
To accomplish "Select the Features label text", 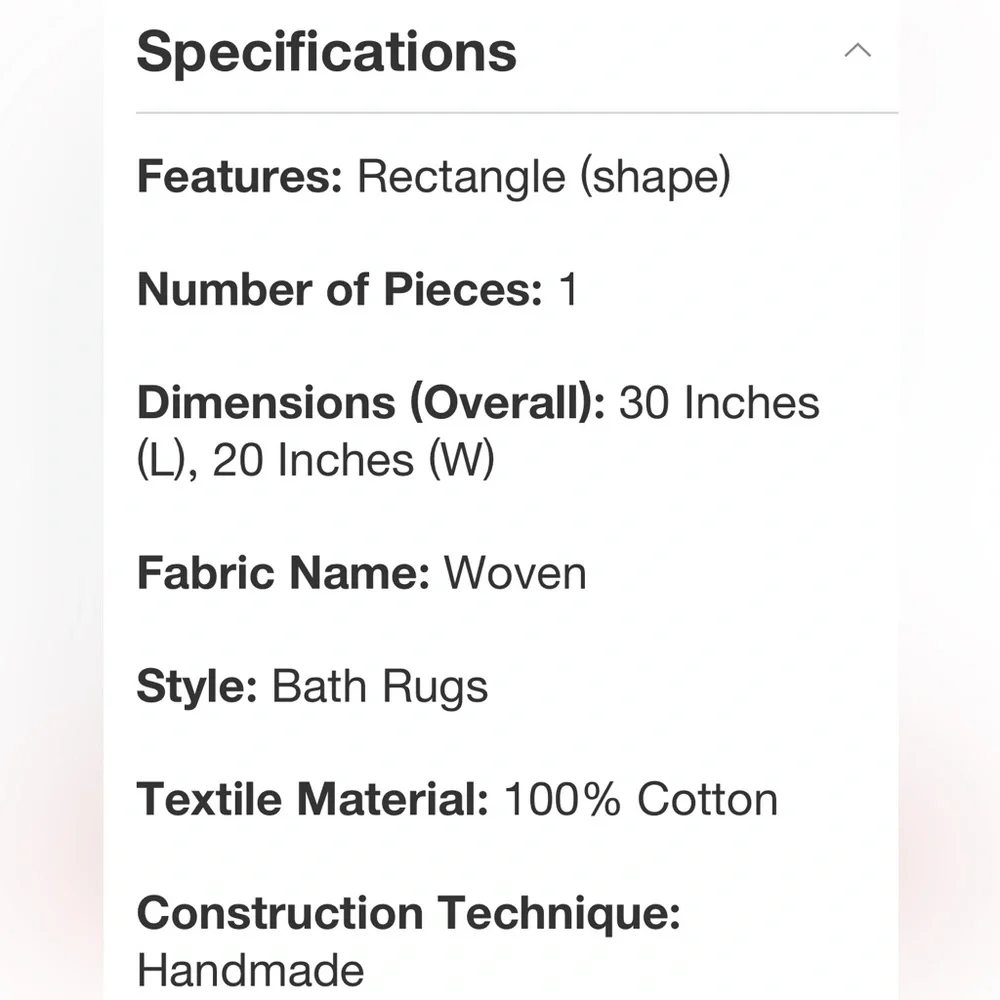I will point(240,177).
